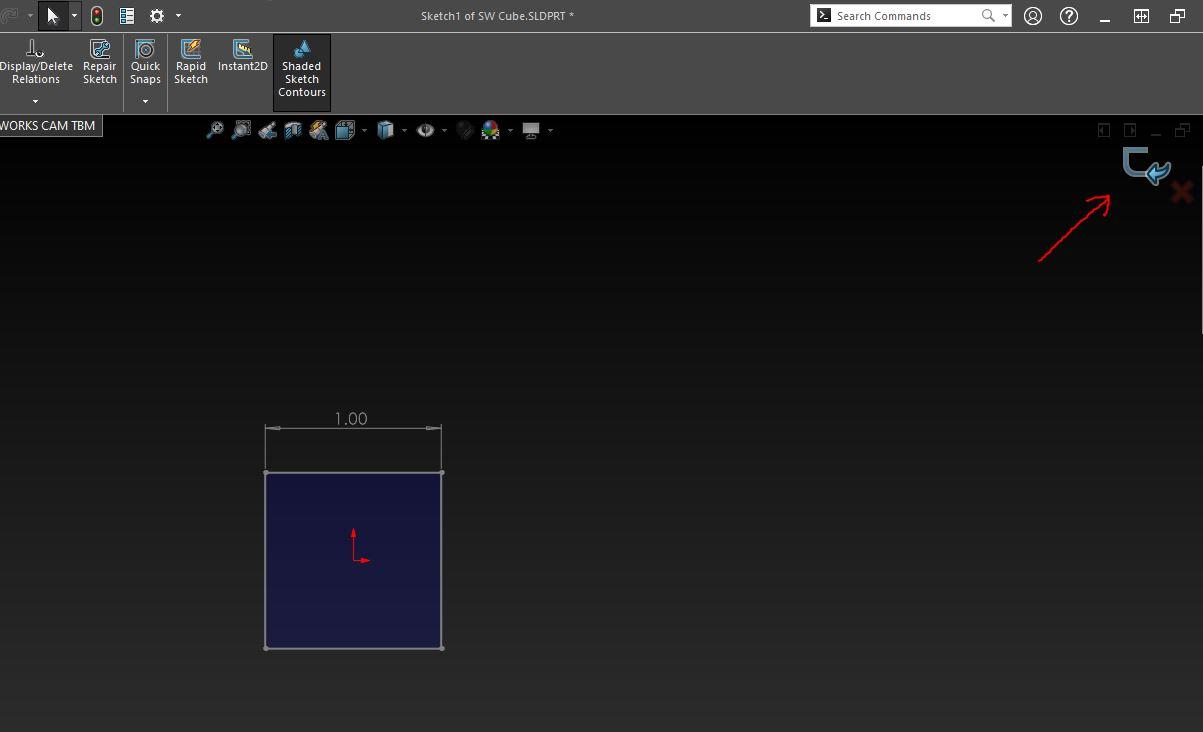The image size is (1203, 732).
Task: Click the tile windows icon in title bar
Action: (1141, 16)
